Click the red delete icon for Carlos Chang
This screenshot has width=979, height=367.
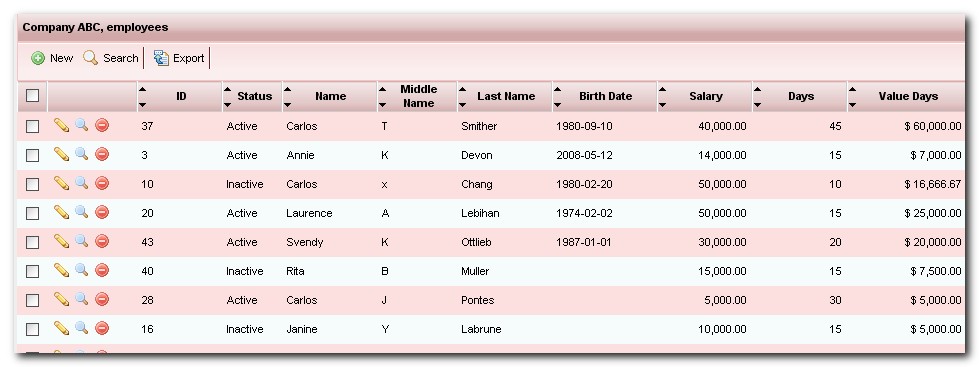pos(102,184)
